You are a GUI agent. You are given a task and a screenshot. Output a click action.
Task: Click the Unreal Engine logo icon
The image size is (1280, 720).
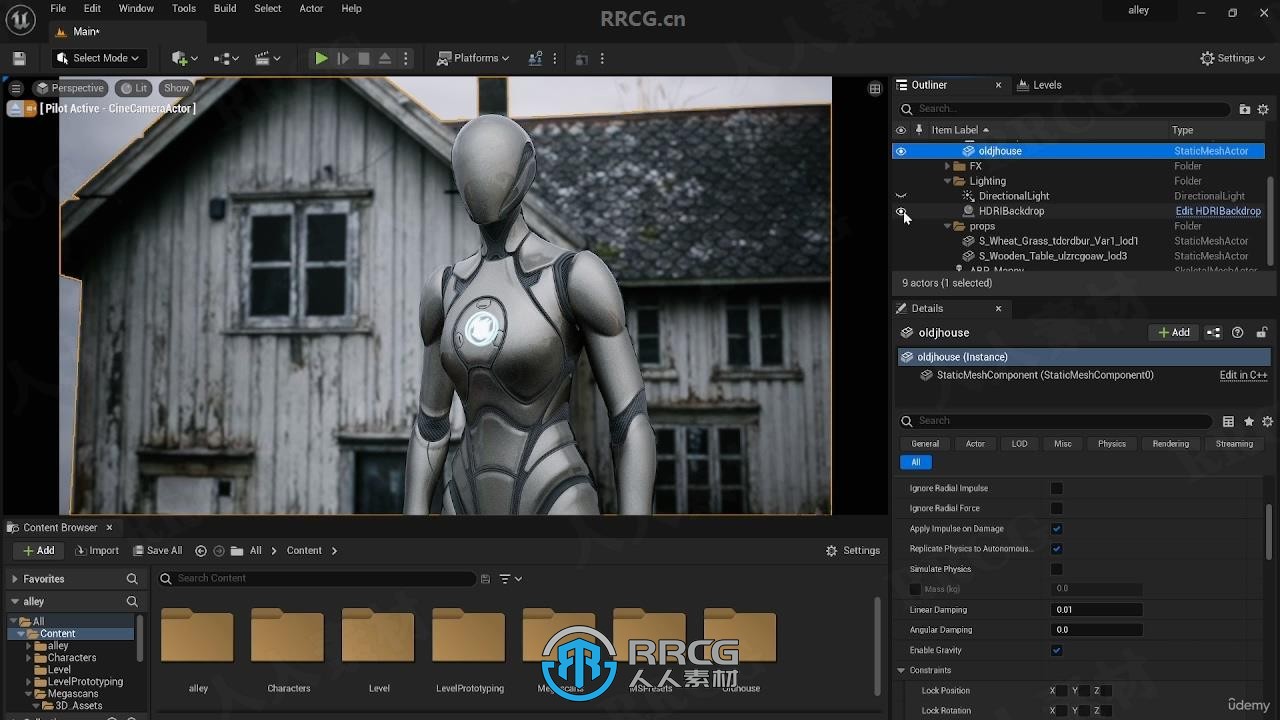pyautogui.click(x=20, y=18)
